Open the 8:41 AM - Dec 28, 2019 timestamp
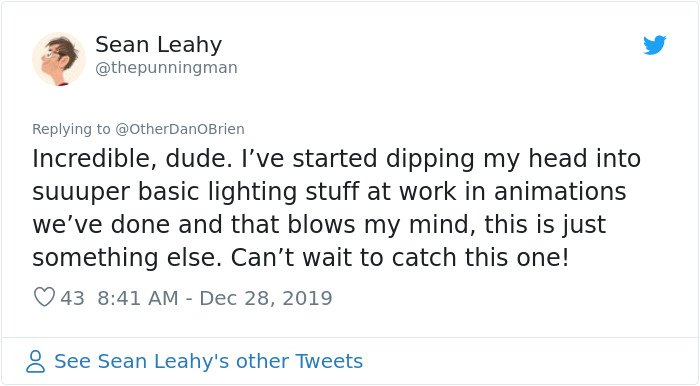The image size is (700, 386). pyautogui.click(x=215, y=298)
